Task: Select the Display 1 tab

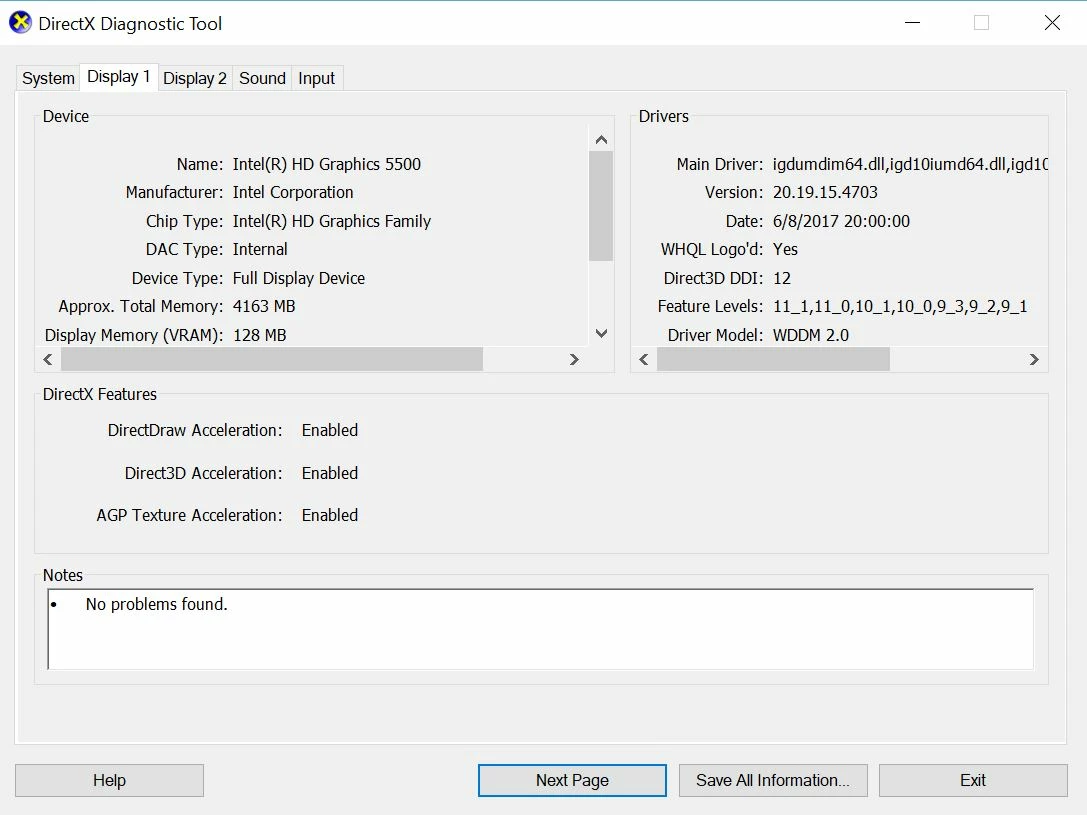Action: [x=119, y=76]
